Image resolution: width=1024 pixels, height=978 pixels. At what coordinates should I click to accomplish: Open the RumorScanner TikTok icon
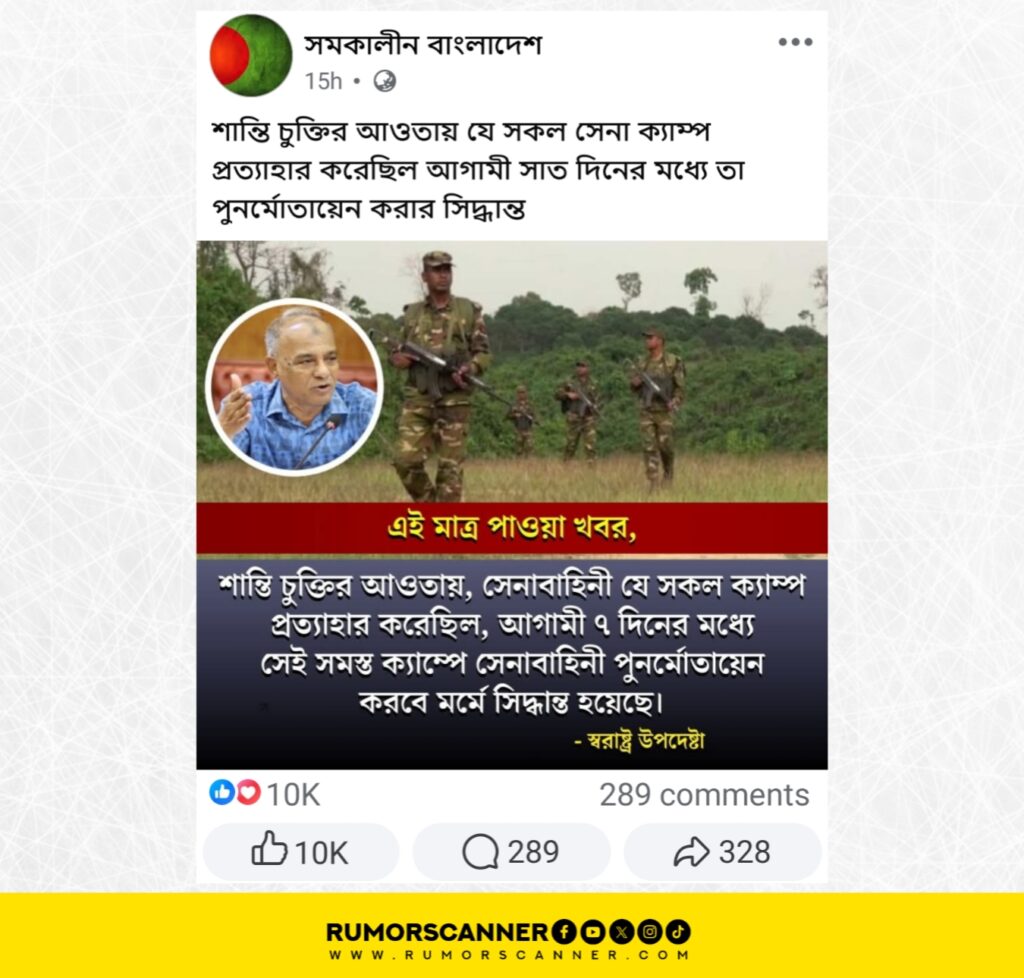[x=679, y=932]
